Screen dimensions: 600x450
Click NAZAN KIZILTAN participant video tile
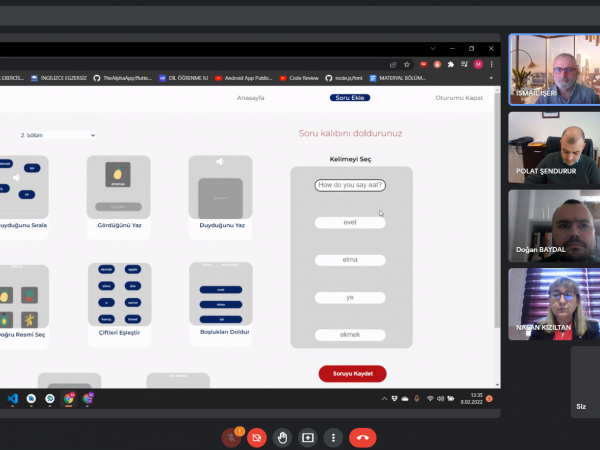click(554, 304)
